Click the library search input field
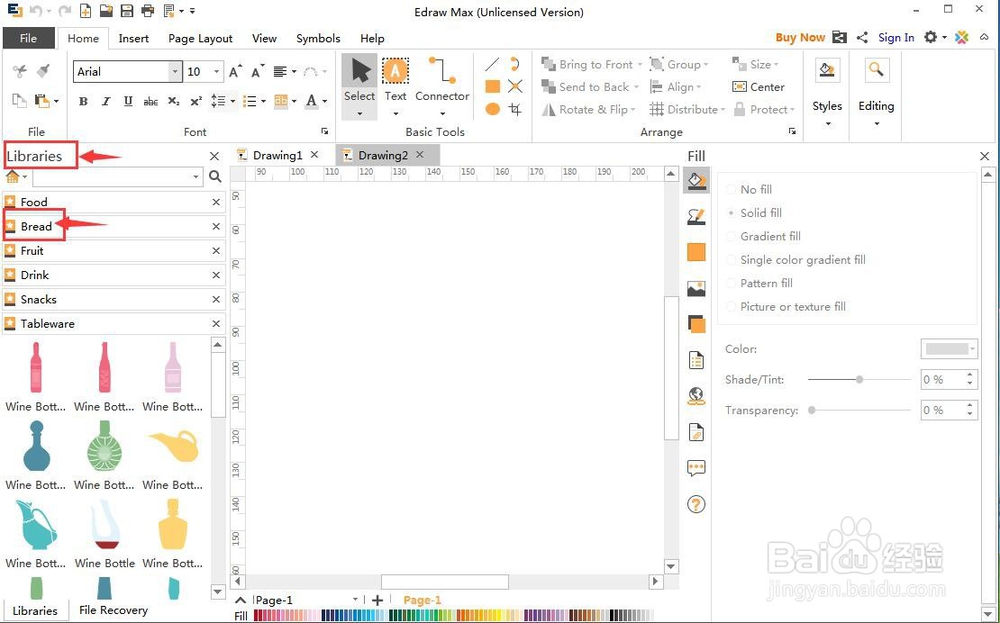The image size is (1000, 623). pyautogui.click(x=112, y=177)
